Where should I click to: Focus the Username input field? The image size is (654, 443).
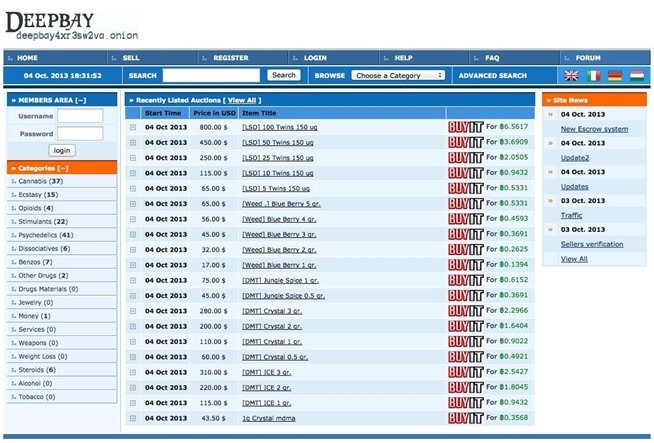(x=80, y=116)
